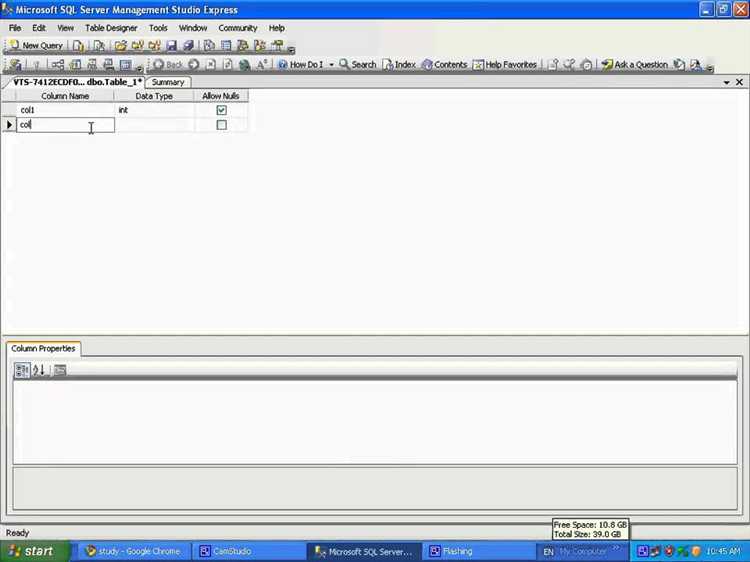
Task: Open Registered Servers from the toolbar
Action: 209,46
